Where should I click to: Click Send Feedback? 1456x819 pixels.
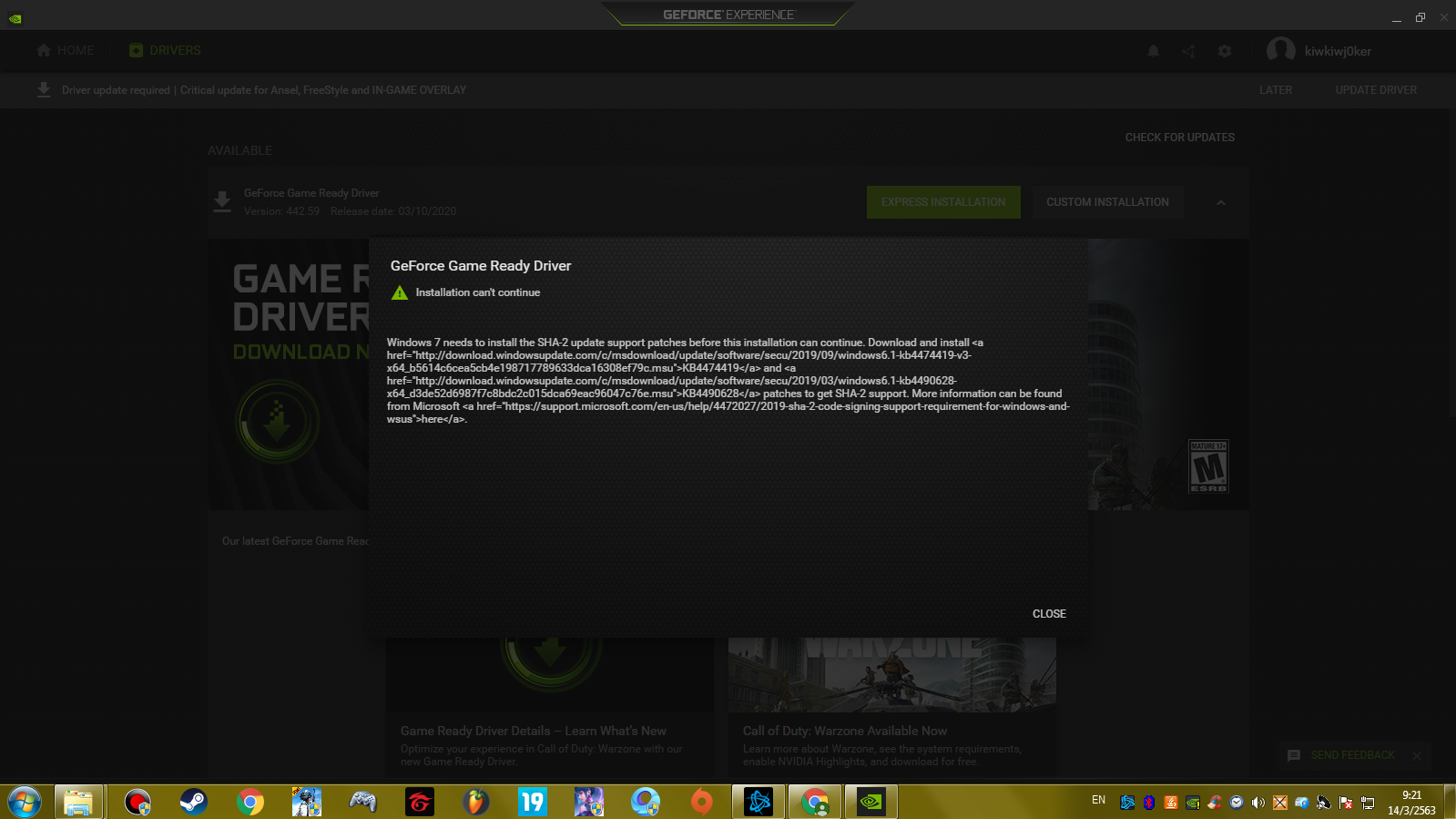click(1352, 755)
